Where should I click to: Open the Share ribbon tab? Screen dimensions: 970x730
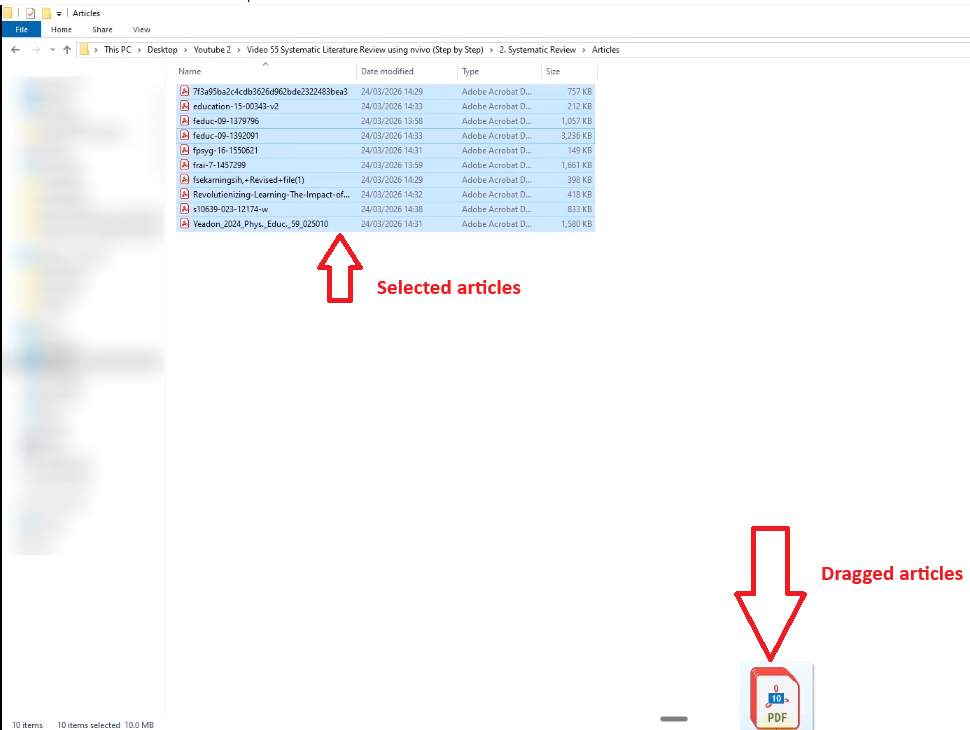coord(102,29)
